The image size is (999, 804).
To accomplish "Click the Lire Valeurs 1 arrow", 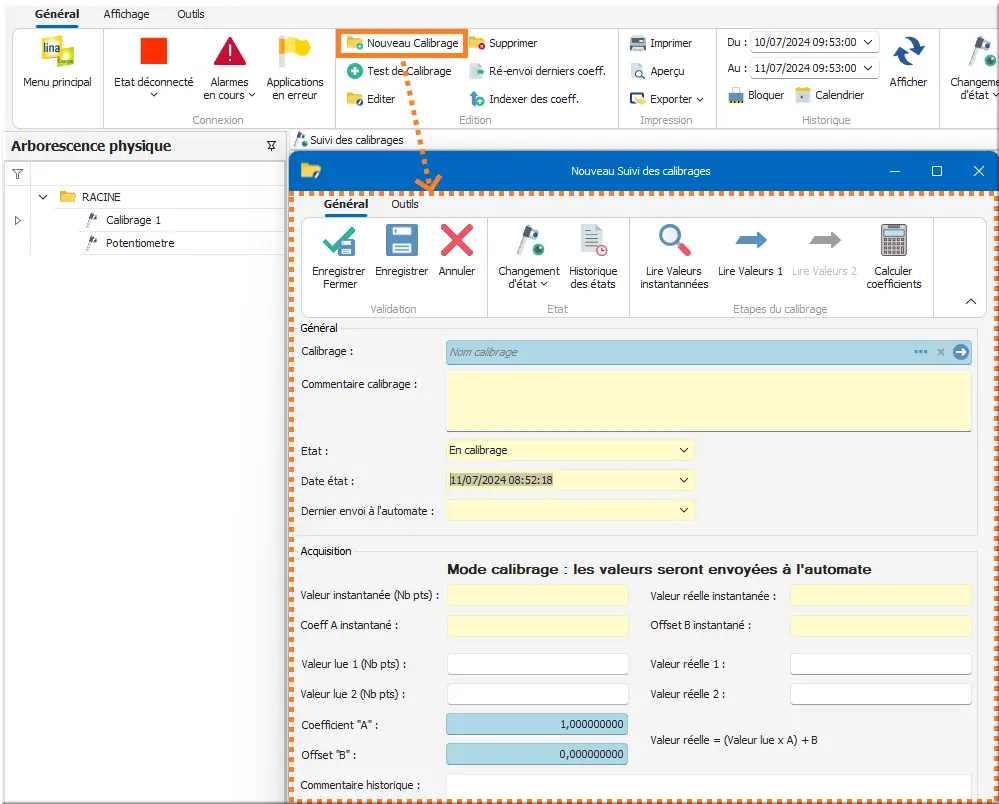I will click(x=751, y=240).
